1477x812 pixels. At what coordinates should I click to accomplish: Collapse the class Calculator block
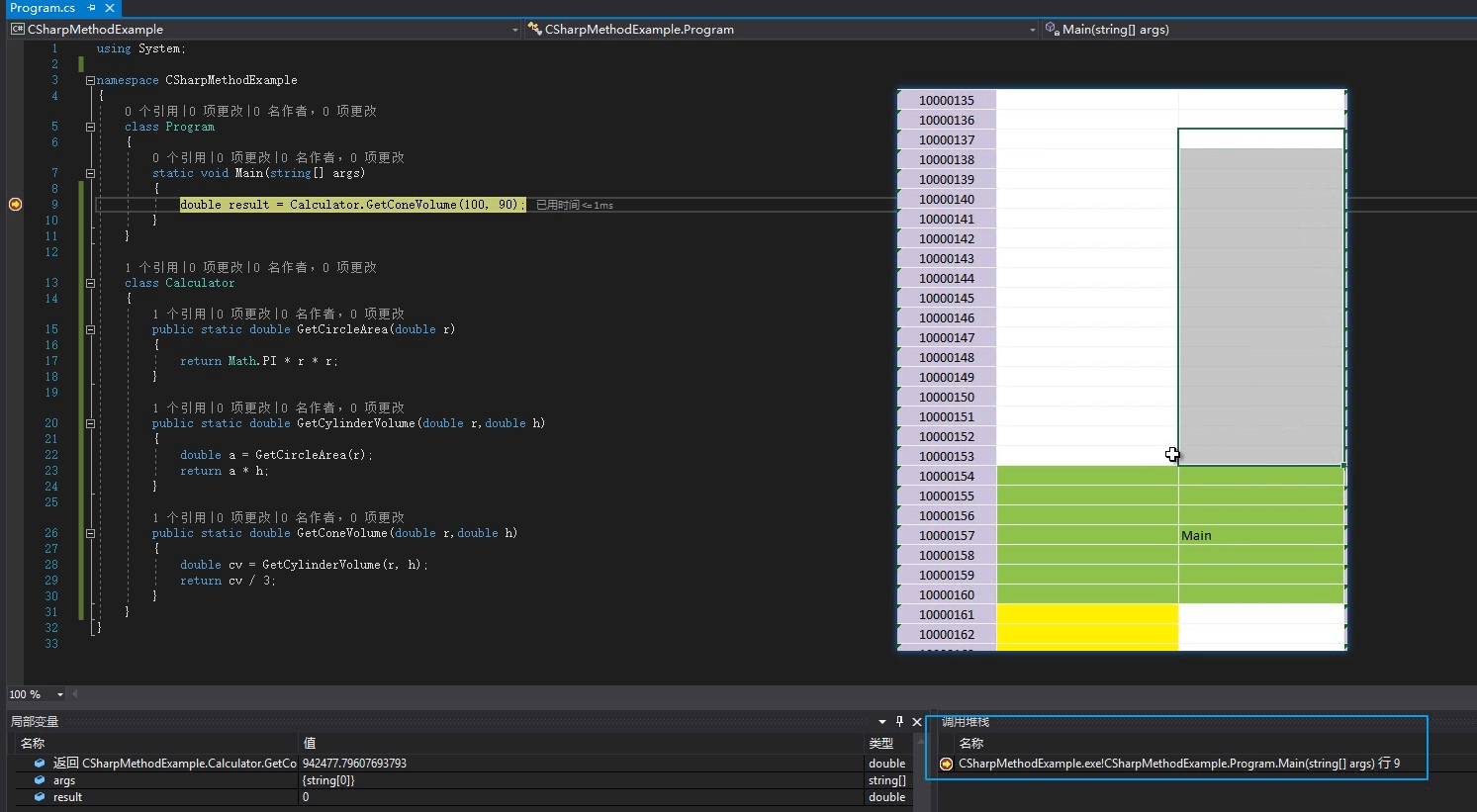click(x=90, y=283)
